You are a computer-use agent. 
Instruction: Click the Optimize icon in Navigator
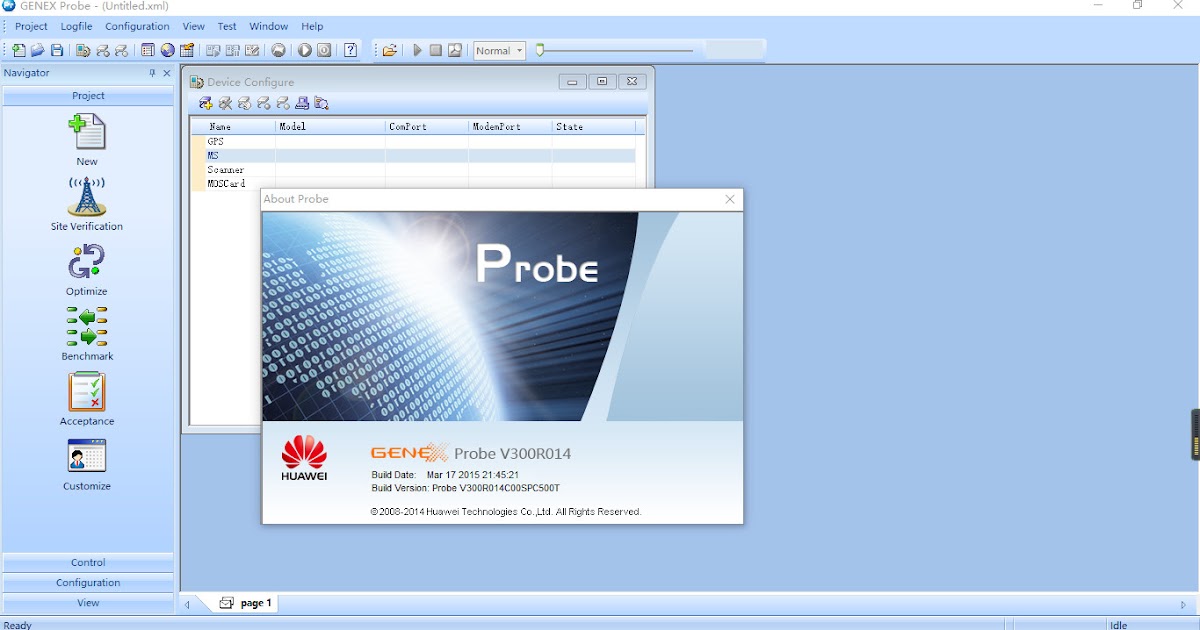coord(87,262)
